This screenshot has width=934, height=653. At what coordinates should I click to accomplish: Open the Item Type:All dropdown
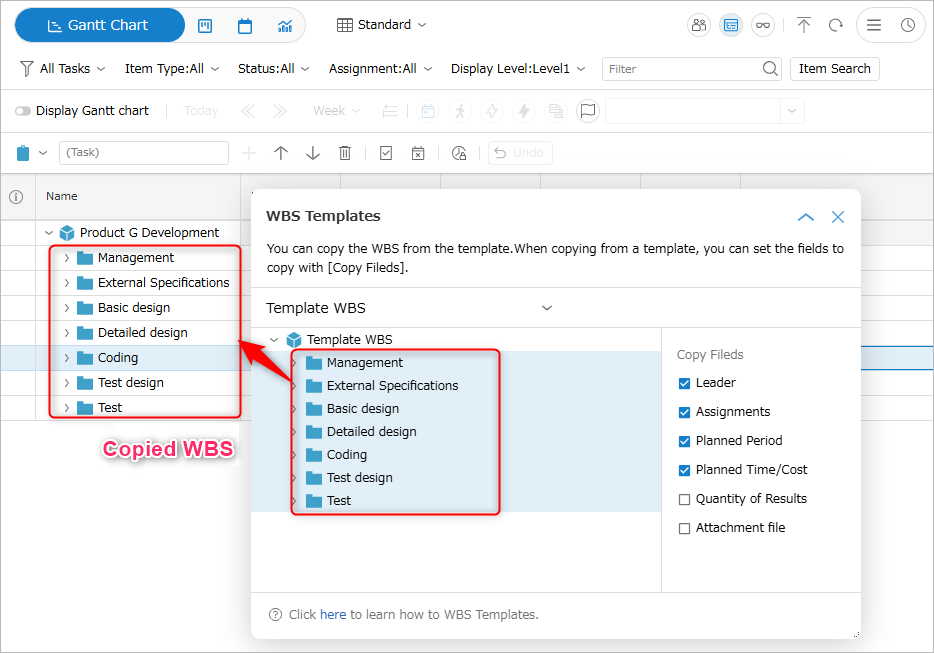click(x=172, y=69)
